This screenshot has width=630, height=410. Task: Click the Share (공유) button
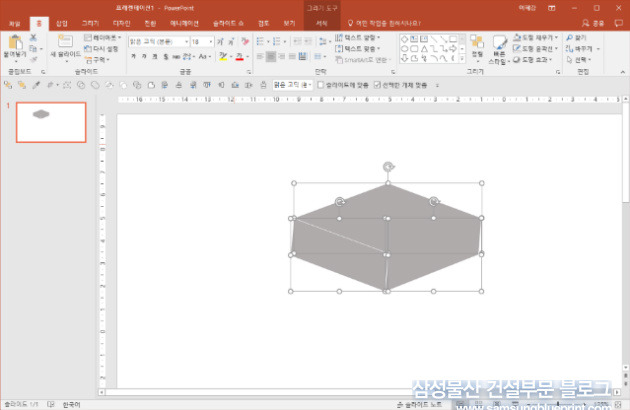coord(593,24)
